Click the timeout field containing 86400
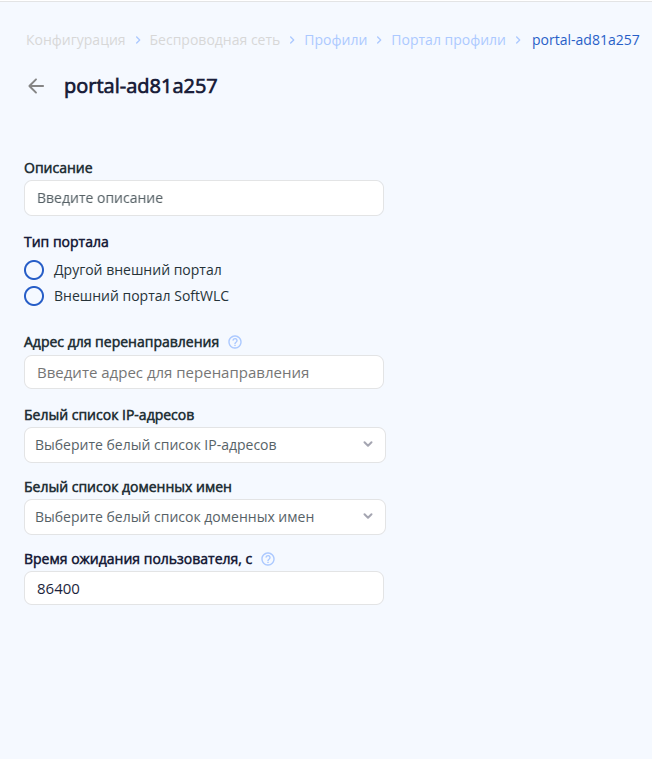 tap(204, 589)
